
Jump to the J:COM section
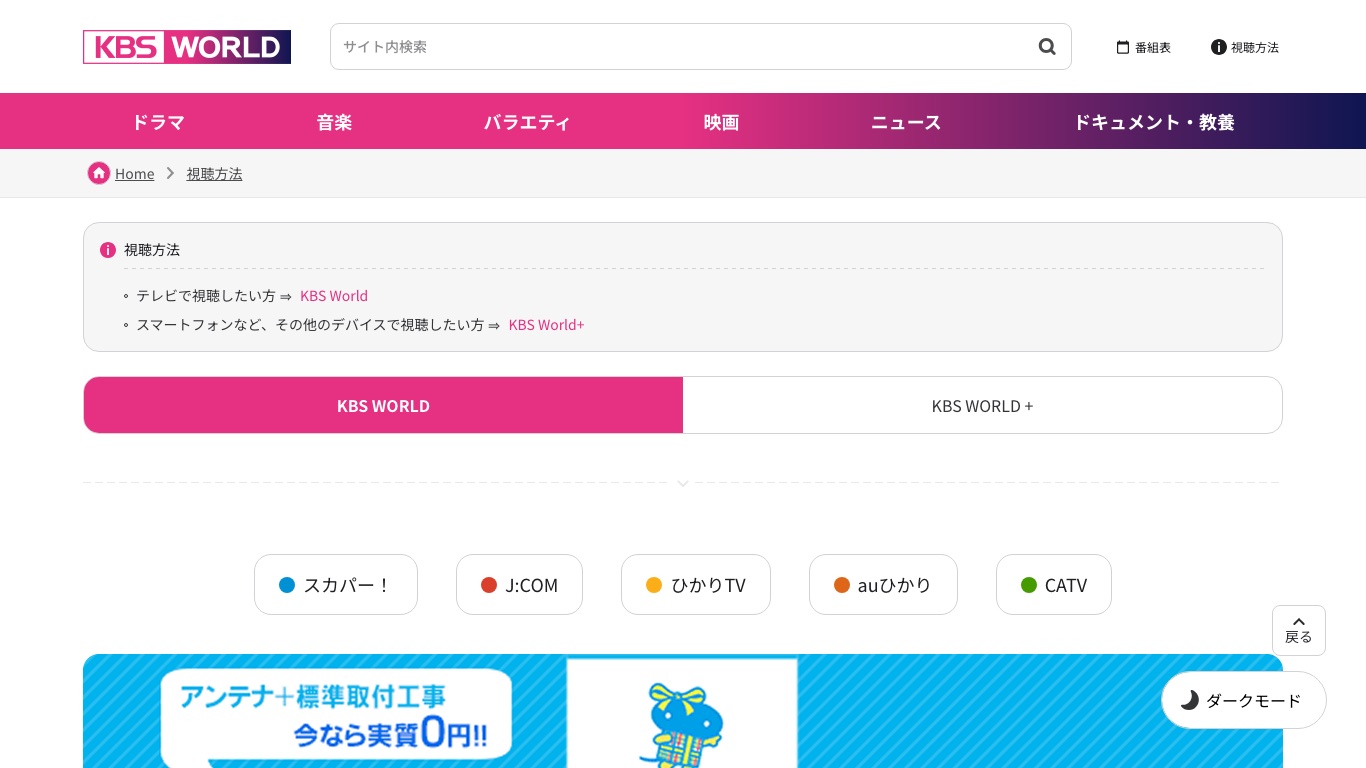pyautogui.click(x=519, y=585)
